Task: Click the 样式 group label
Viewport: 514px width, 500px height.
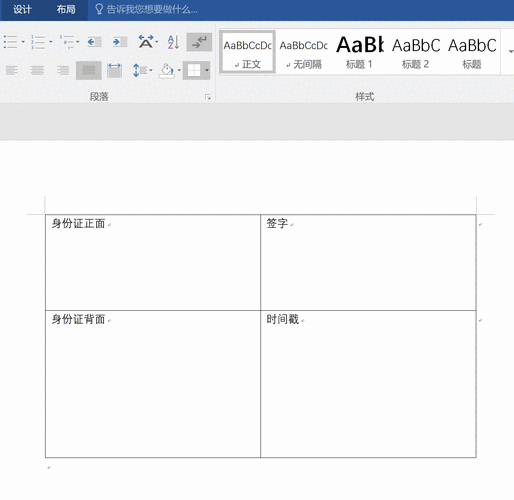Action: tap(365, 97)
